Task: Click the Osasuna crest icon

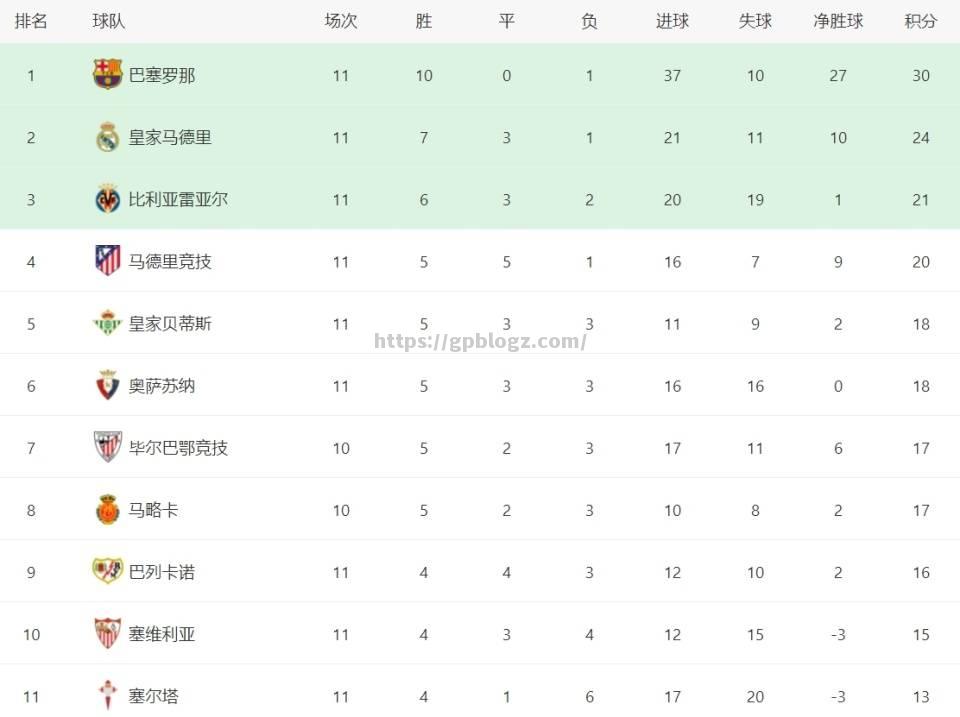Action: (108, 385)
